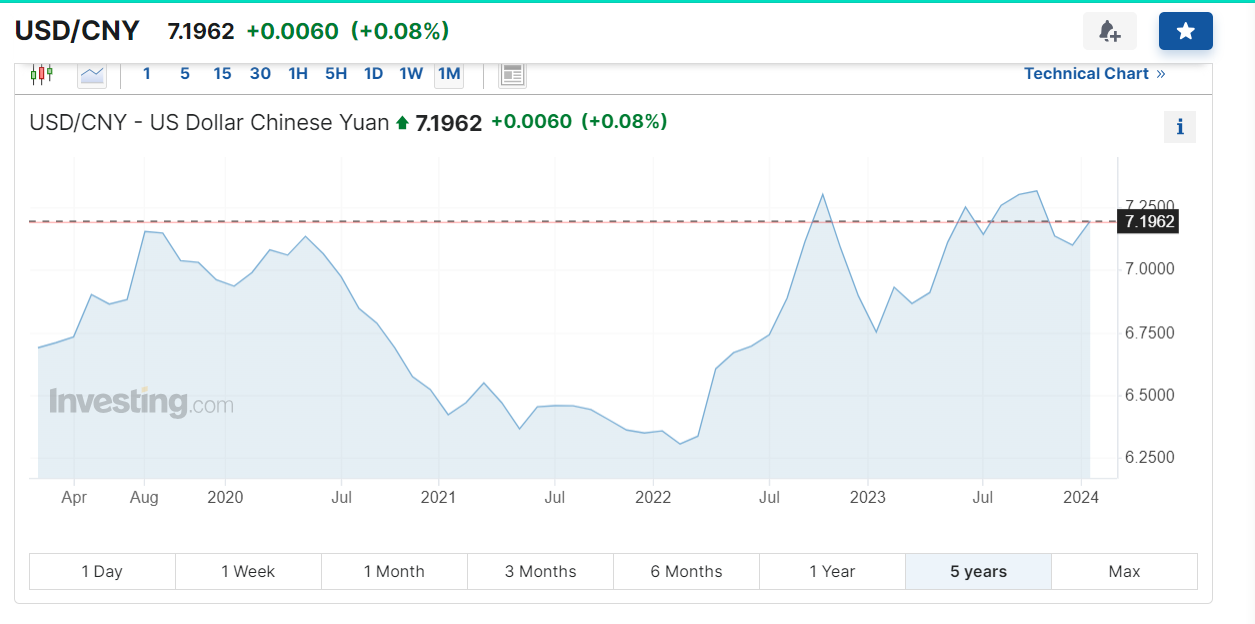Viewport: 1255px width, 624px height.
Task: Open the chart info icon
Action: point(1180,127)
